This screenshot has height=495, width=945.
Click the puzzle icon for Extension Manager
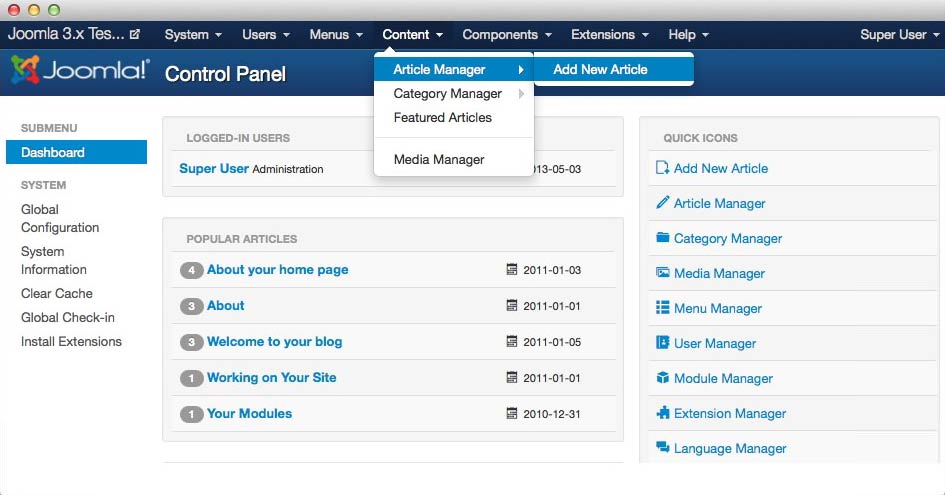coord(662,413)
